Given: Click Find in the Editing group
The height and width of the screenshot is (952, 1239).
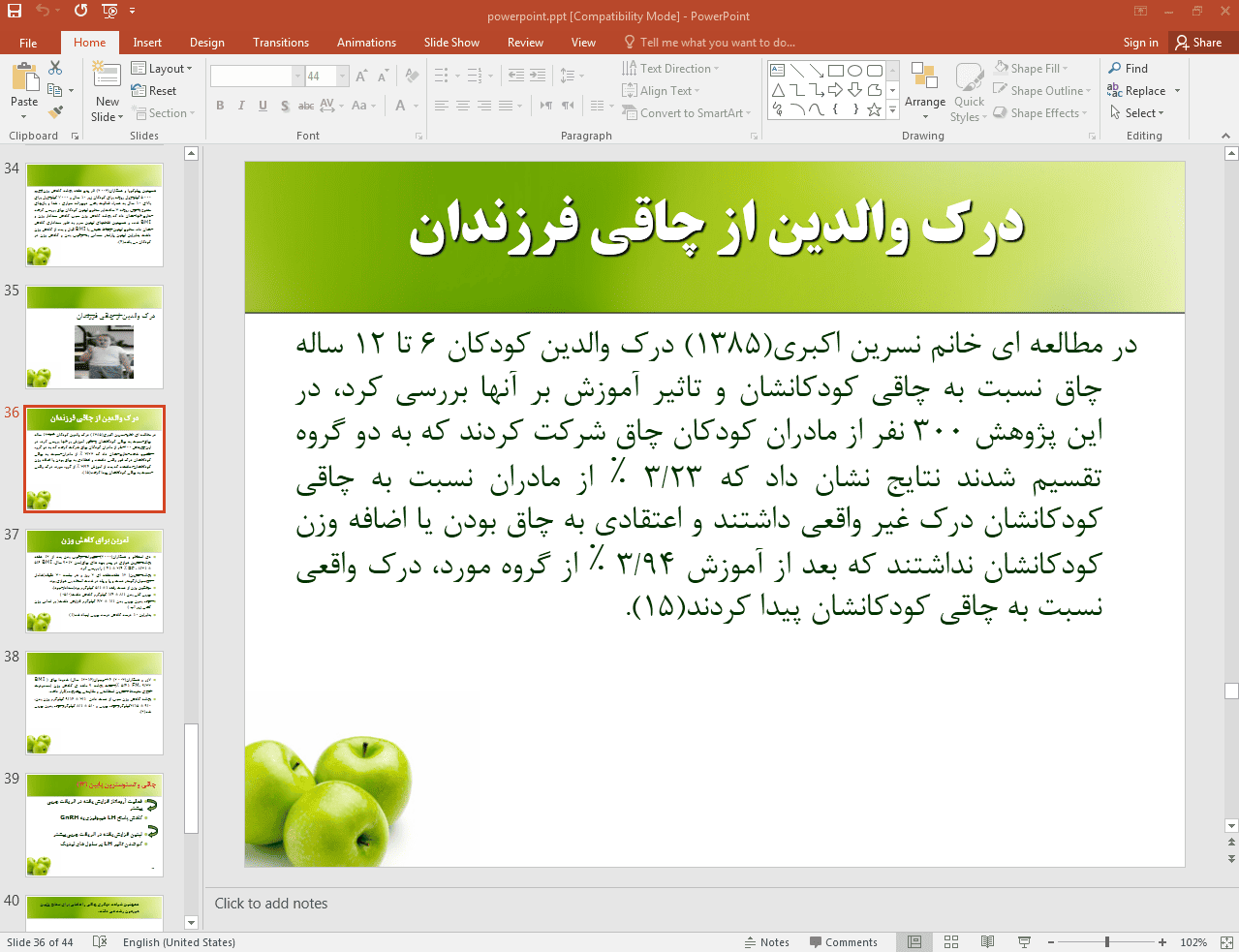Looking at the screenshot, I should click(1129, 69).
